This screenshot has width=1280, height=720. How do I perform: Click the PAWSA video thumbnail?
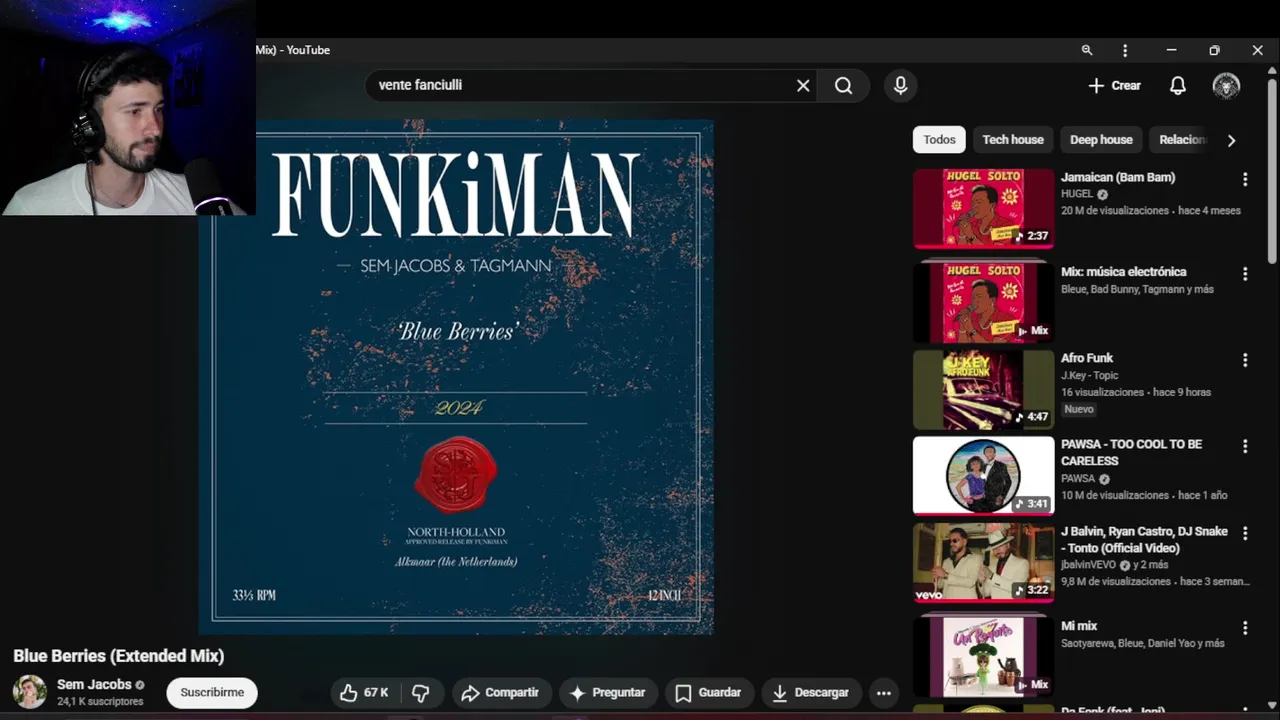983,476
